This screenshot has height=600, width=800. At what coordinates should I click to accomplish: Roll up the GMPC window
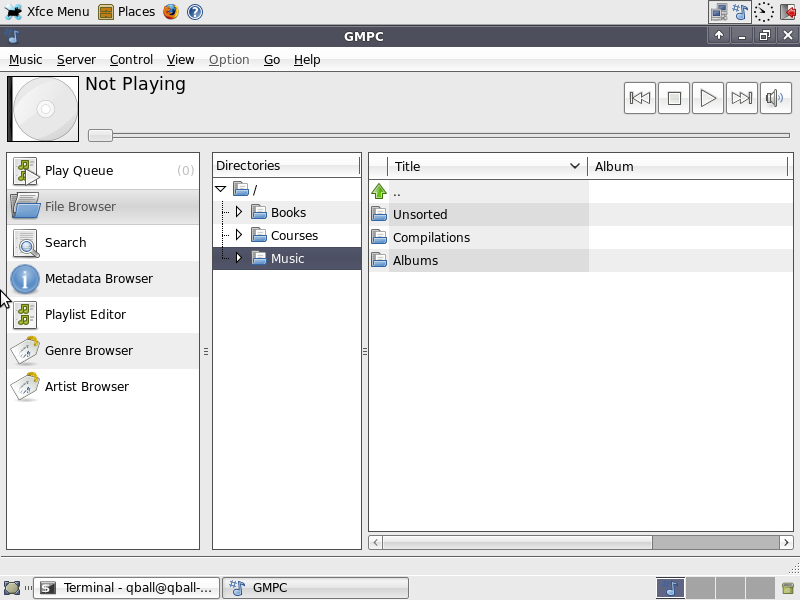click(718, 35)
